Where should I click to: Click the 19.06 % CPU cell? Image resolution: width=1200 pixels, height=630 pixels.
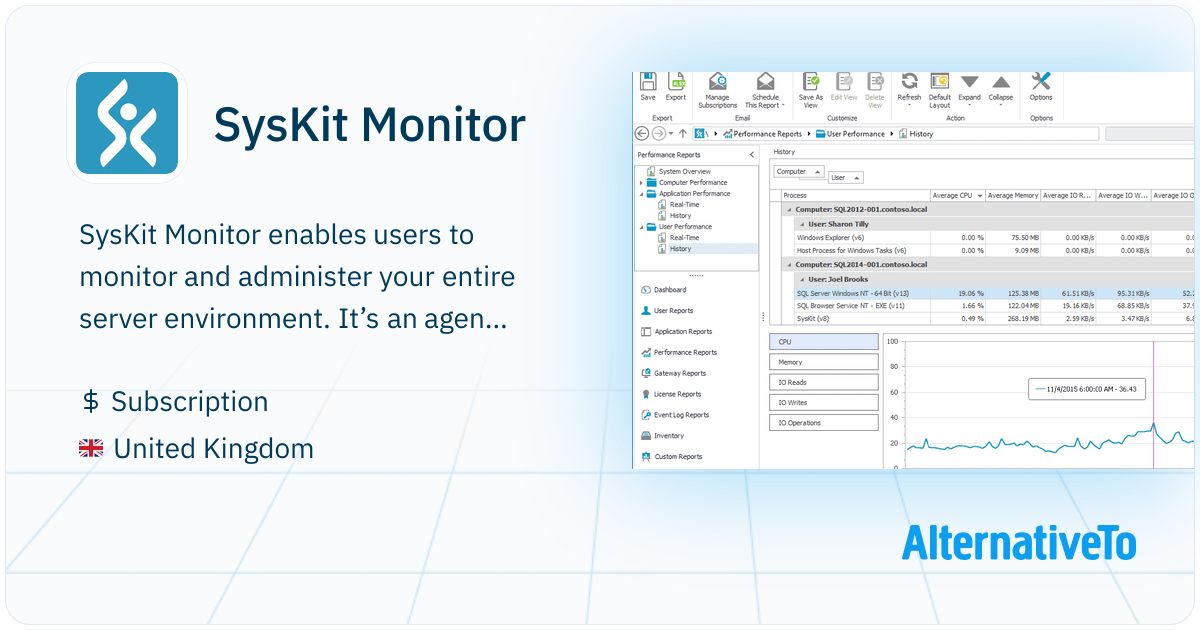(x=957, y=293)
